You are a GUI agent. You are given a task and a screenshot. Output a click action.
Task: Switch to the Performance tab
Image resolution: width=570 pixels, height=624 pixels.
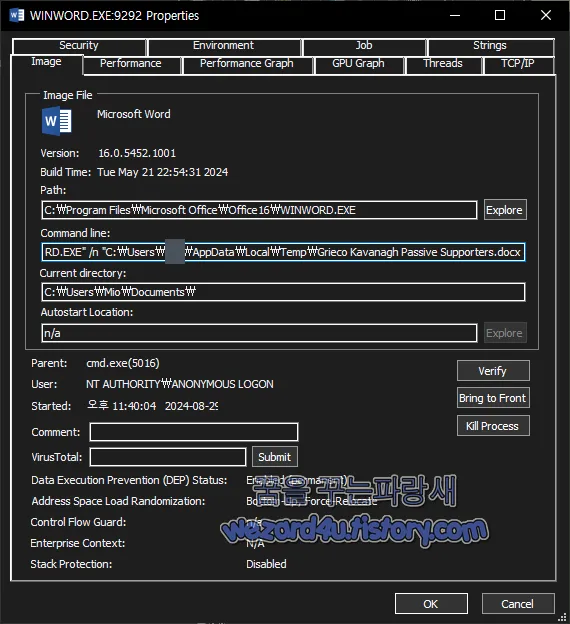pyautogui.click(x=131, y=64)
